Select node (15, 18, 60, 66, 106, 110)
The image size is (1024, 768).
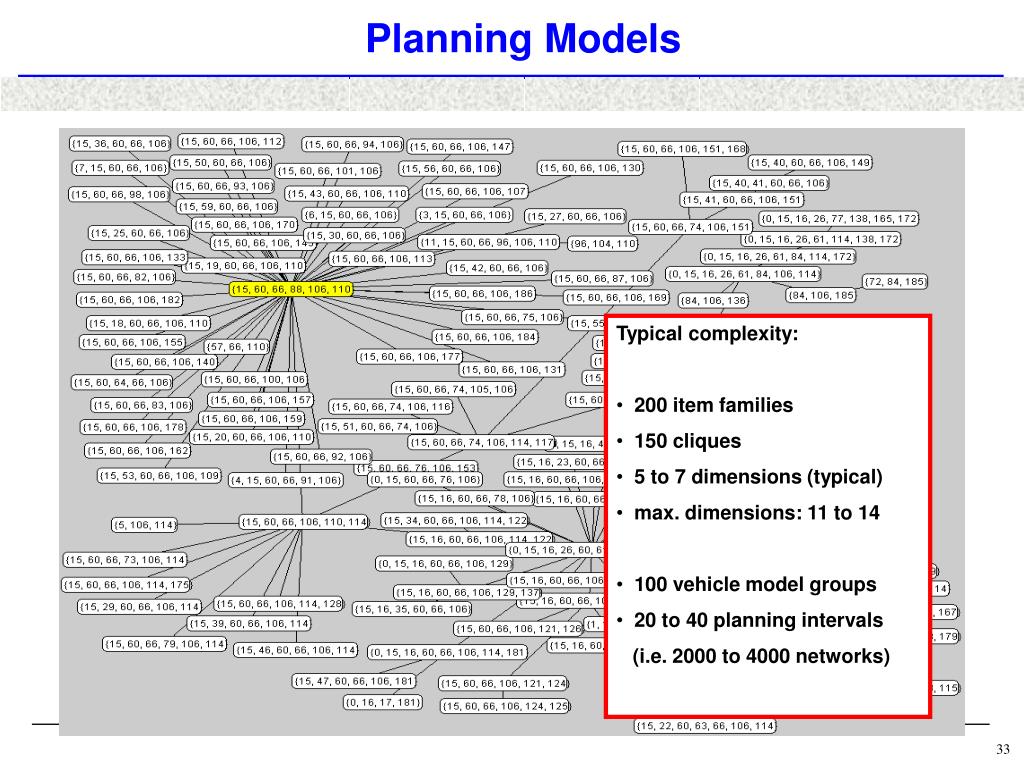tap(148, 323)
